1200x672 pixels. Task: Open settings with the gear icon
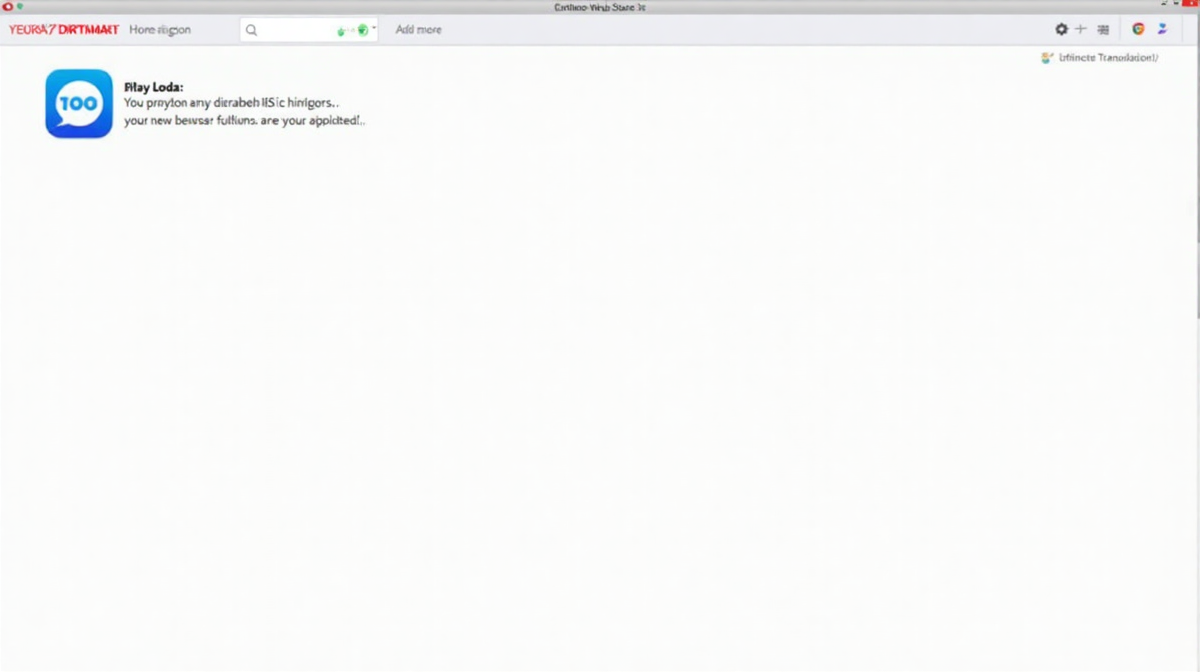click(1061, 30)
